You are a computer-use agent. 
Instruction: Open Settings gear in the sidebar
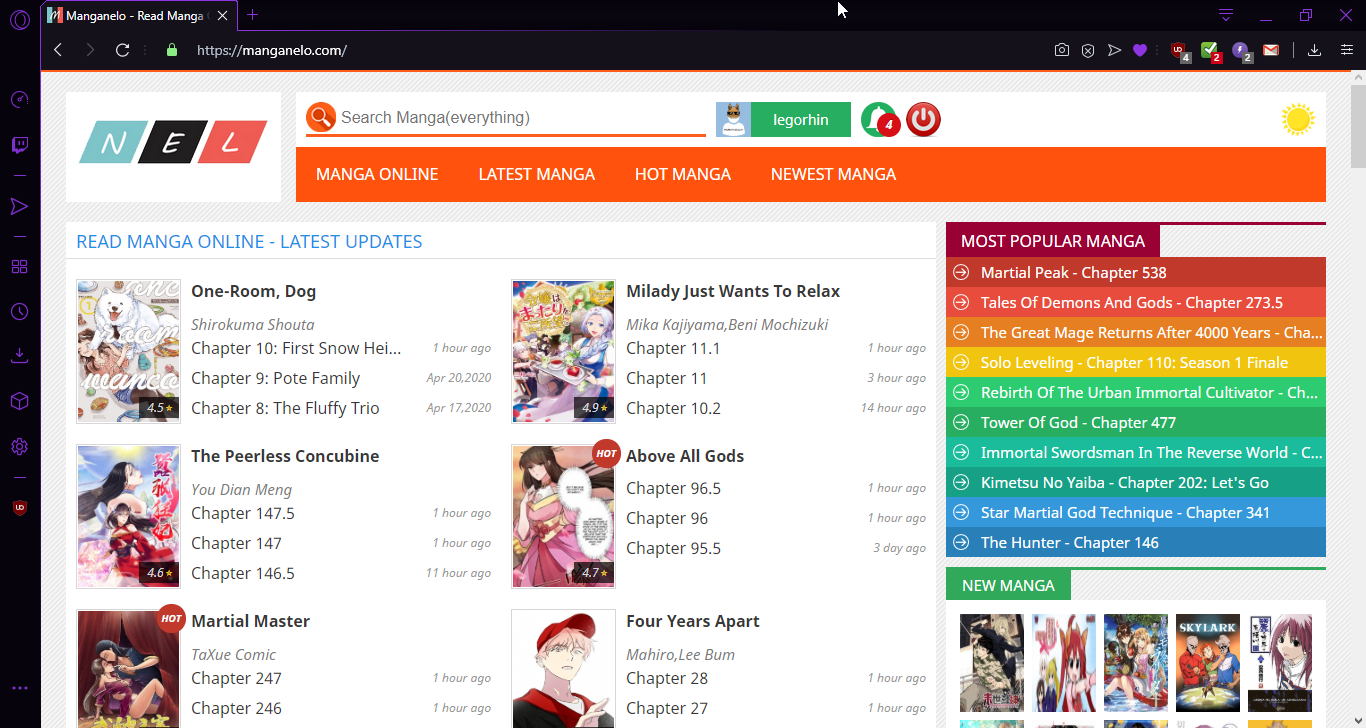coord(20,447)
